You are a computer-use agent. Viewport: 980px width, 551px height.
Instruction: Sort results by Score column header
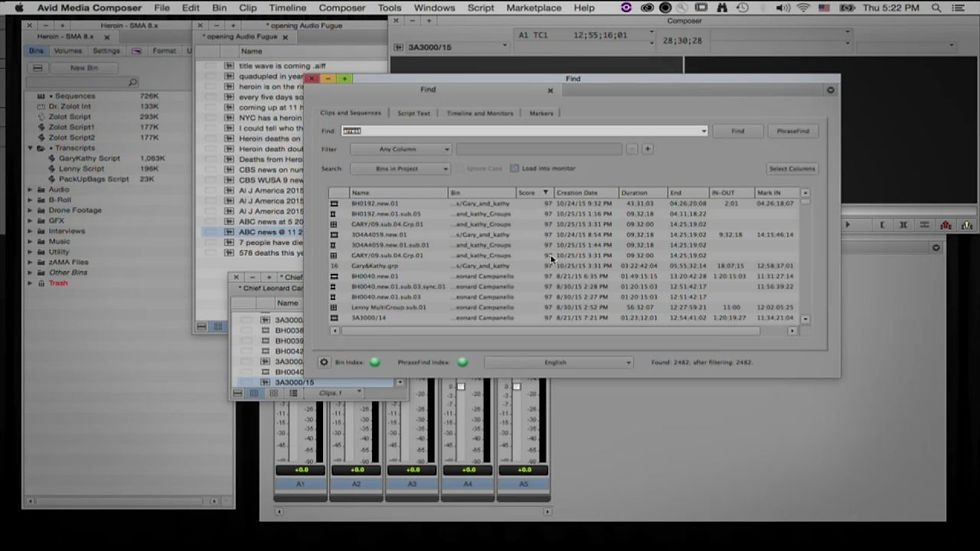click(x=534, y=193)
